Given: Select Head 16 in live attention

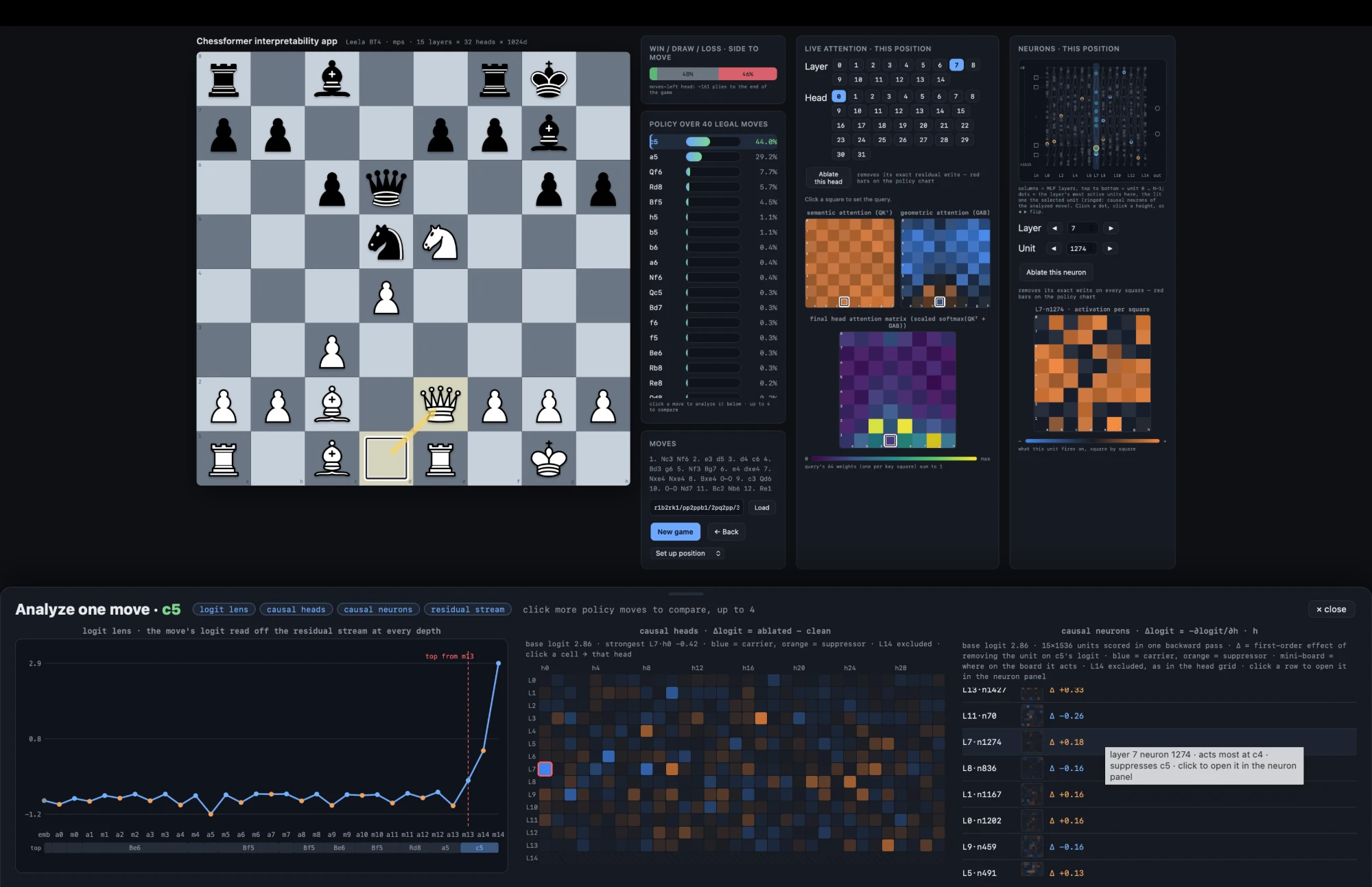Looking at the screenshot, I should click(840, 126).
